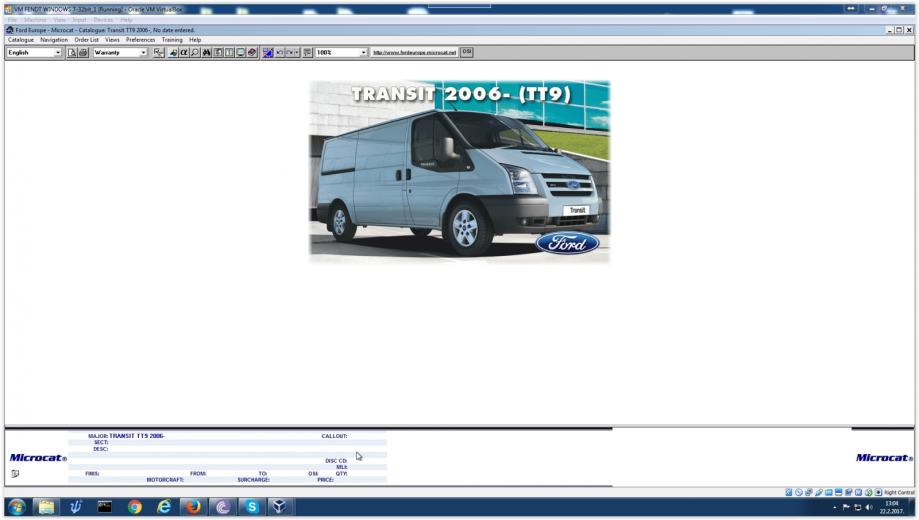Viewport: 919px width, 520px height.
Task: Launch Internet Explorer from taskbar
Action: point(164,507)
